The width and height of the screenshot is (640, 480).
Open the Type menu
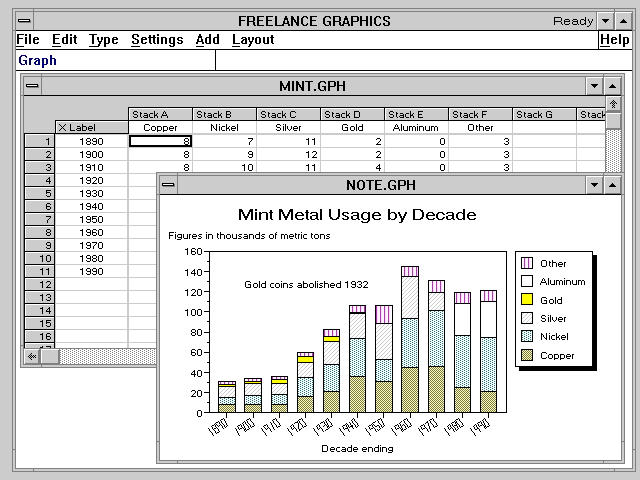click(x=104, y=40)
